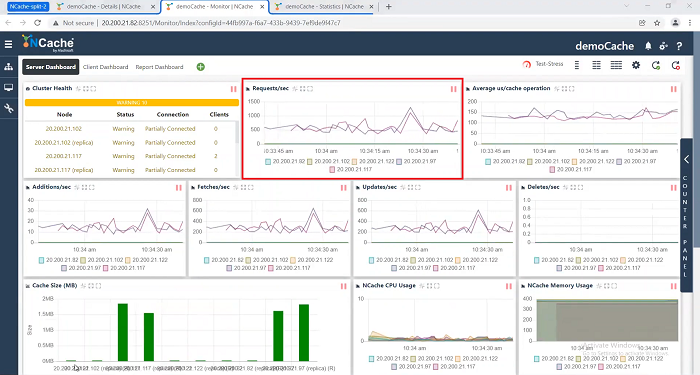The width and height of the screenshot is (700, 375).
Task: Click the WARNING 10 status bar
Action: (x=132, y=103)
